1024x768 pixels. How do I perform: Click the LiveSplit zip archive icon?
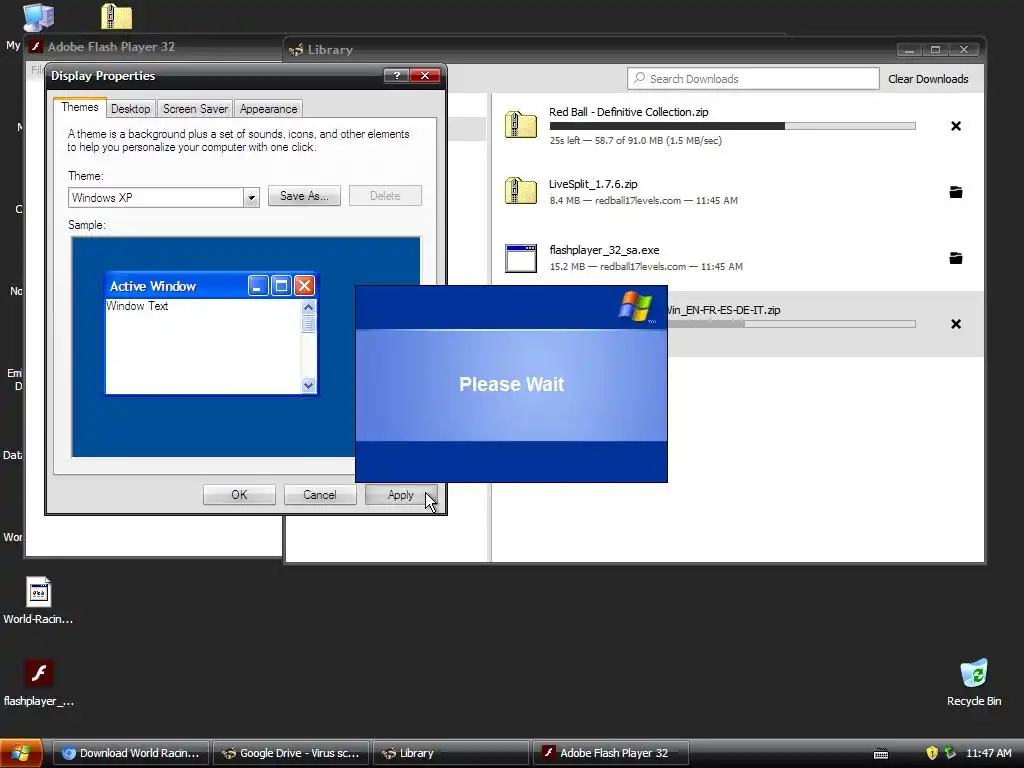(x=520, y=191)
